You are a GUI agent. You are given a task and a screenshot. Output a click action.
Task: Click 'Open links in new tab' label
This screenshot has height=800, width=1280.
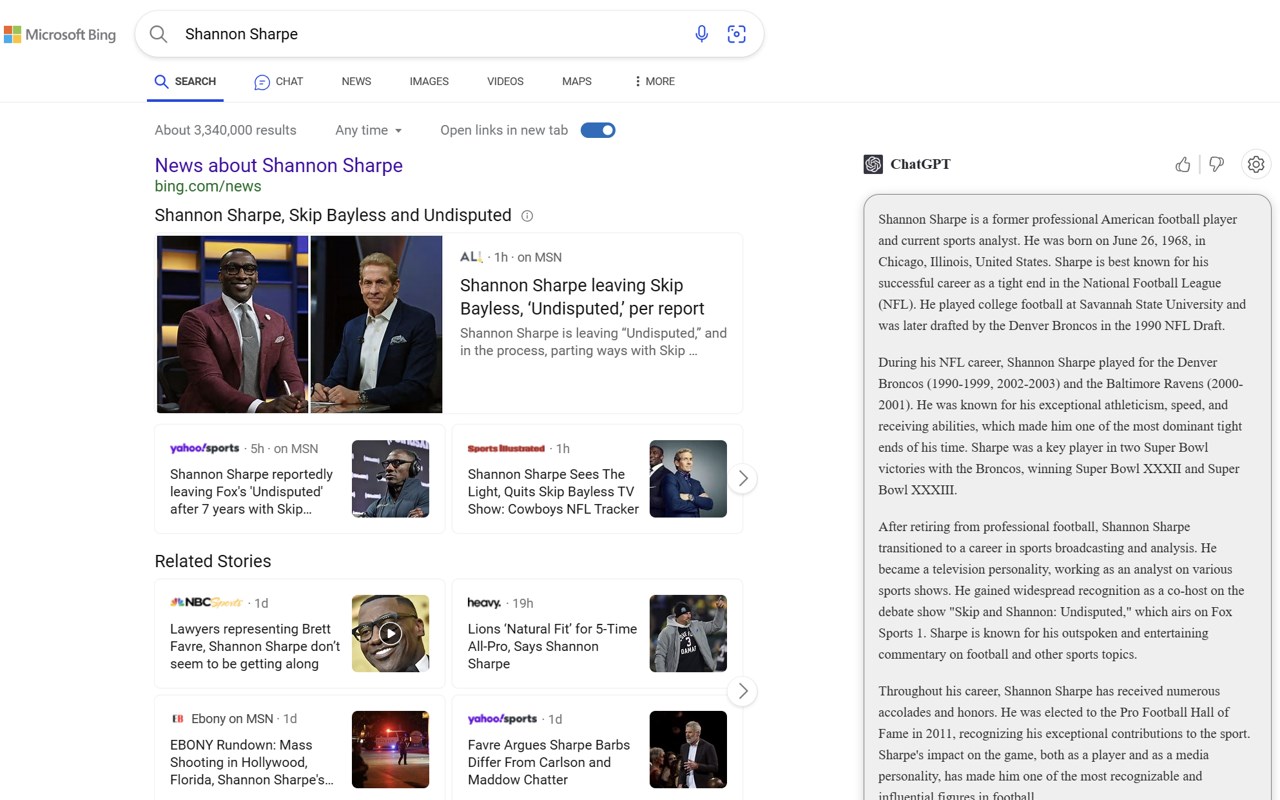pyautogui.click(x=504, y=130)
